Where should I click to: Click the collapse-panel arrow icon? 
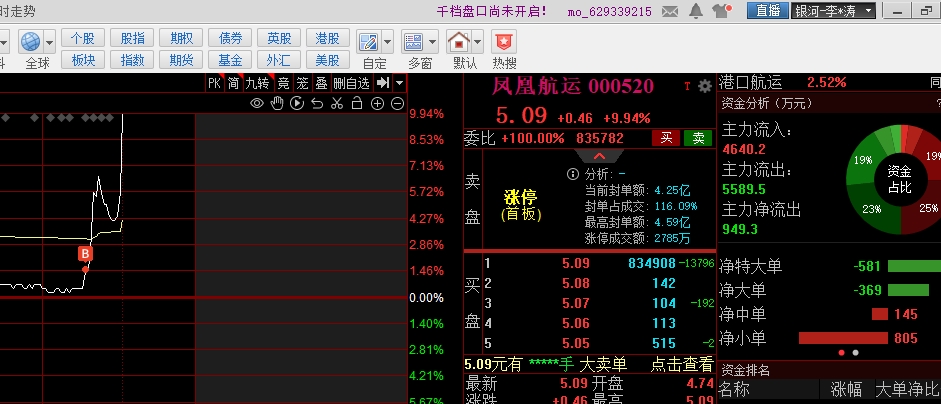coord(383,83)
